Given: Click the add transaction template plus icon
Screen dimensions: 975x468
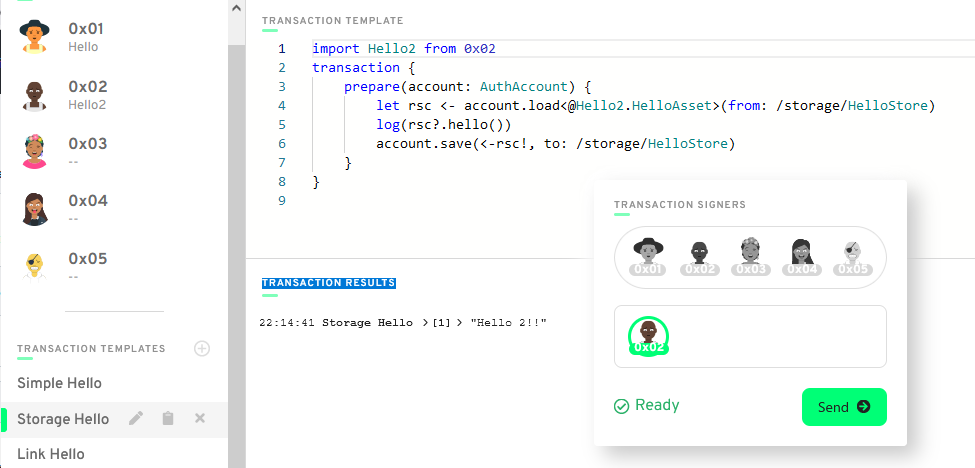Looking at the screenshot, I should (202, 349).
